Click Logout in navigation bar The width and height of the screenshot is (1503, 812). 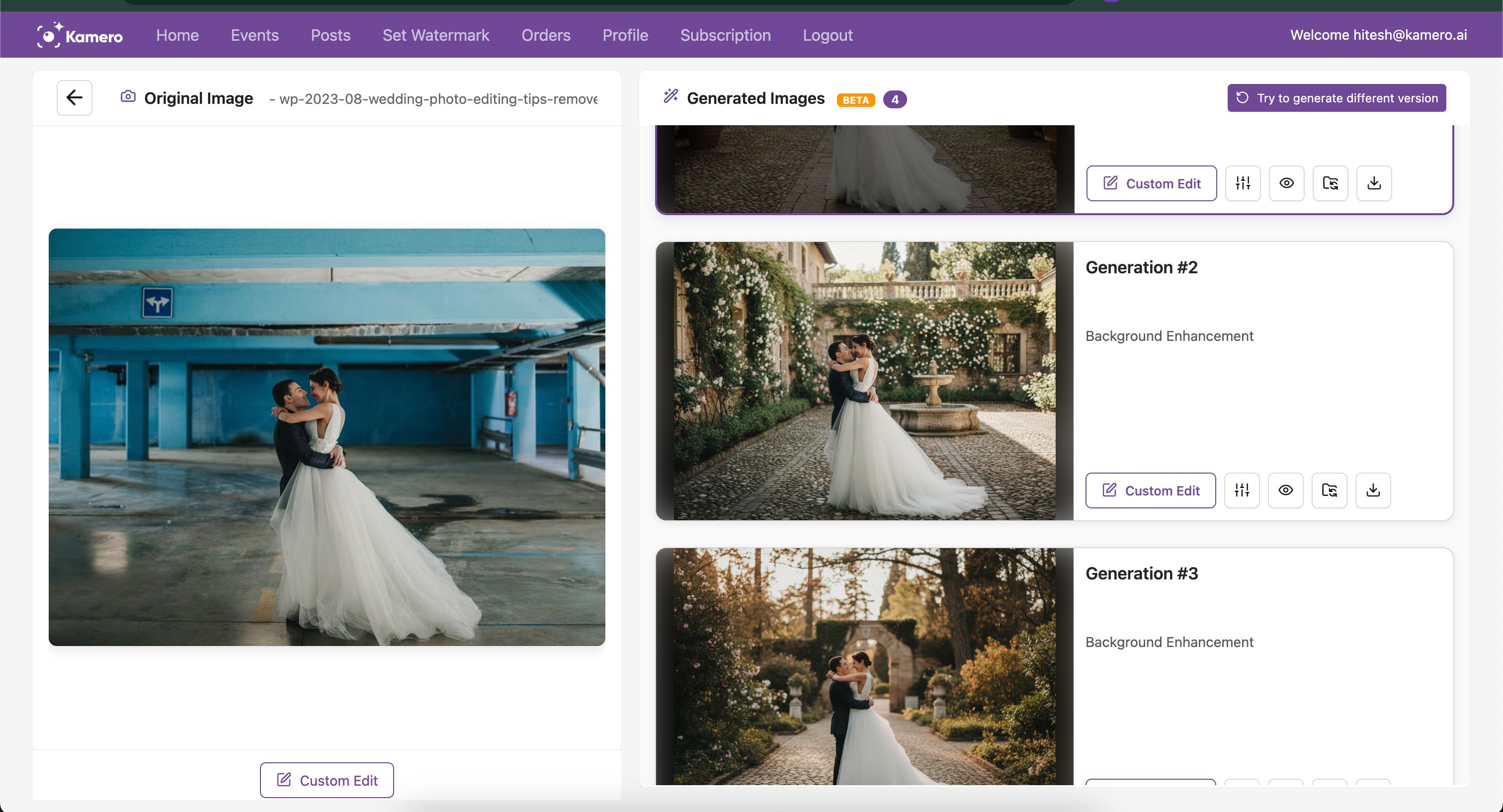(828, 35)
